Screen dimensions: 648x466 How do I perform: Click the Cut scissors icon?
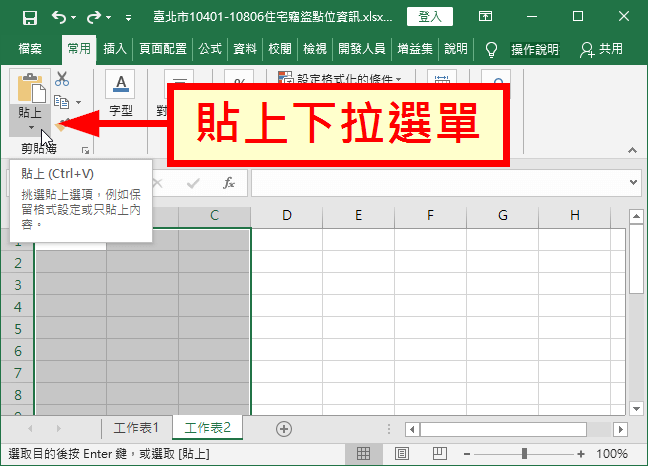pos(62,78)
